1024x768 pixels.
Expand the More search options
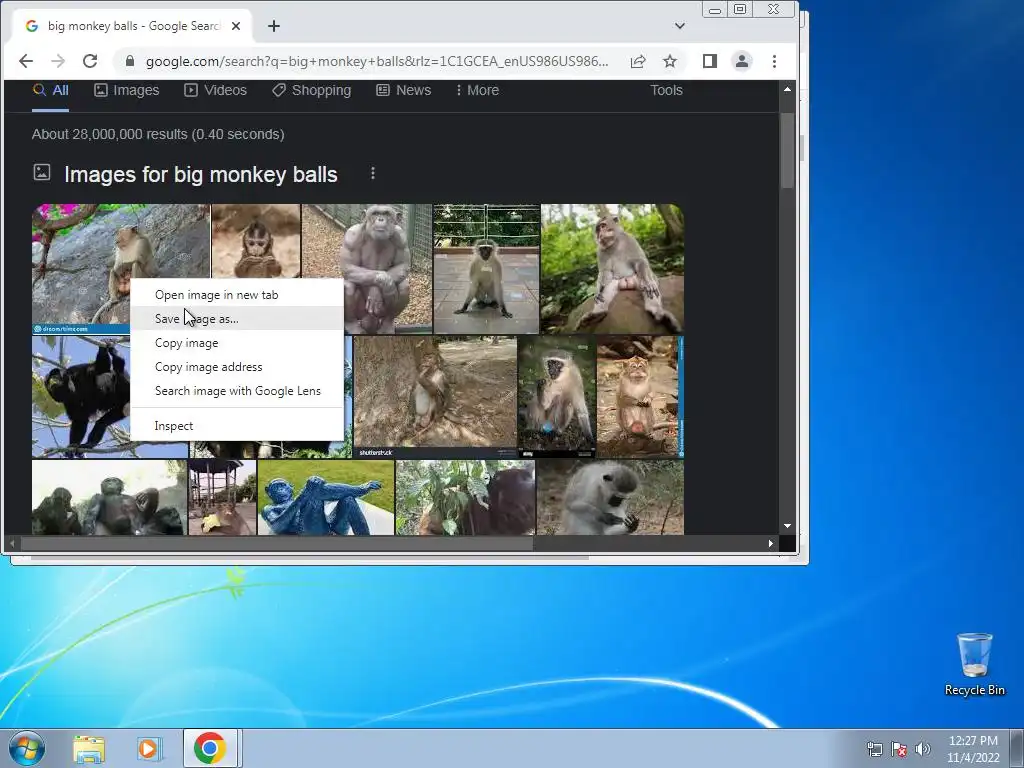point(477,90)
